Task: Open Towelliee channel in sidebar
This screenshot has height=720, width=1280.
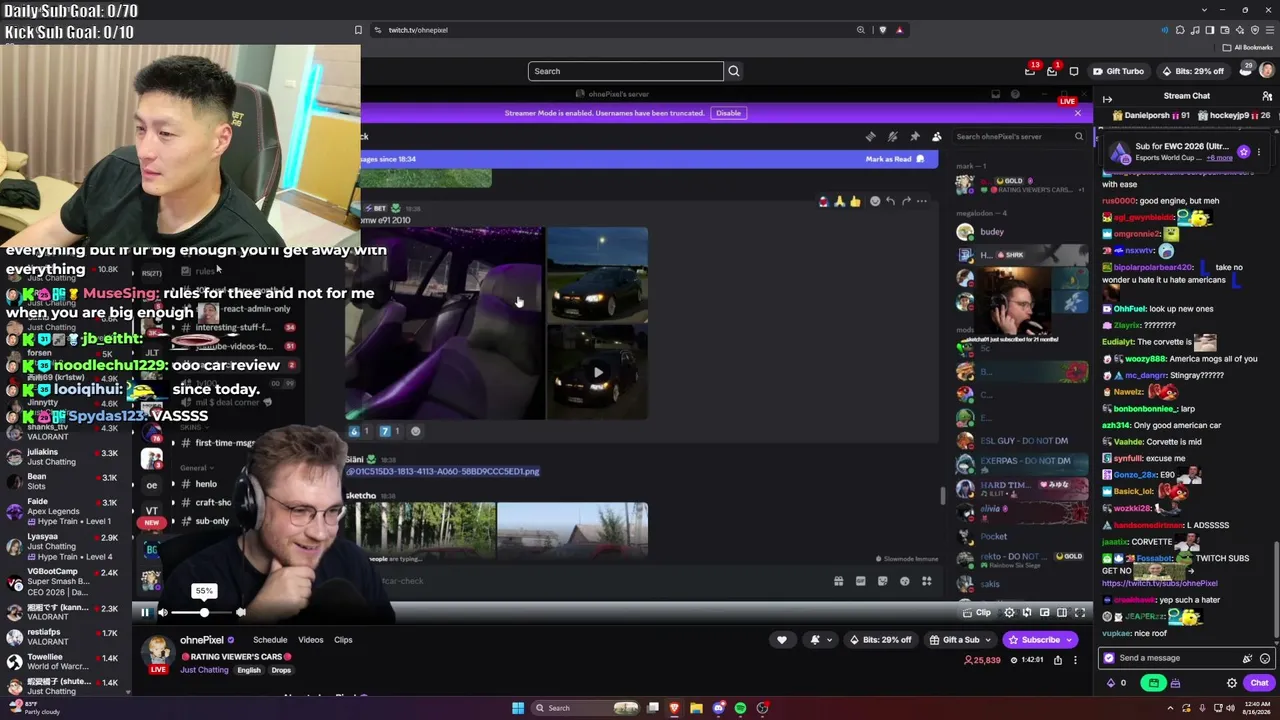Action: [67, 661]
